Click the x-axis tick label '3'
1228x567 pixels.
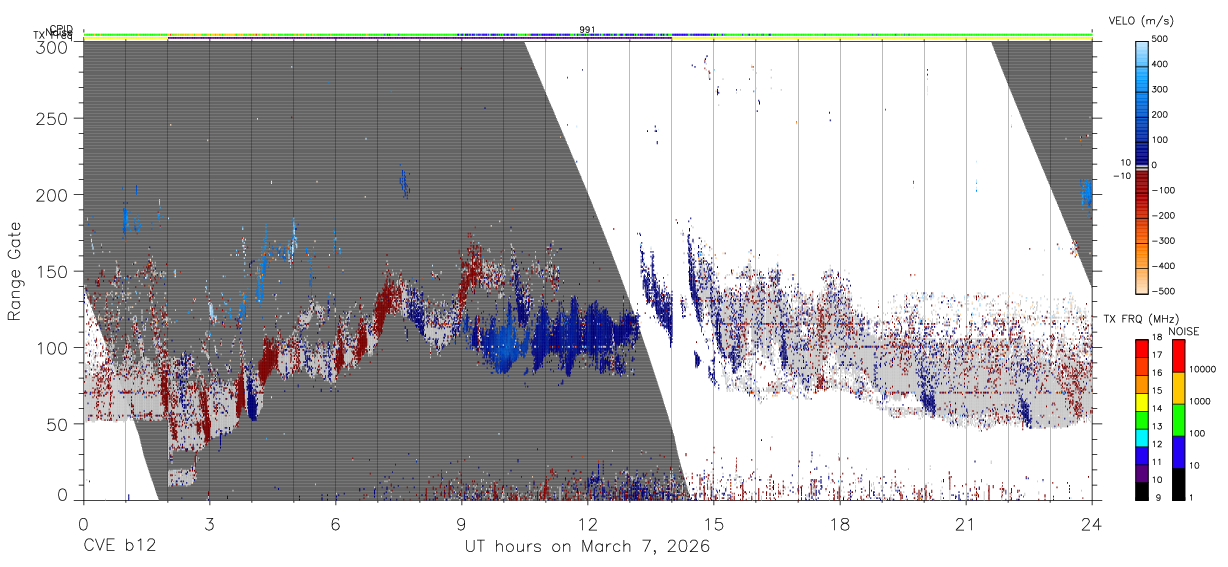pyautogui.click(x=209, y=525)
